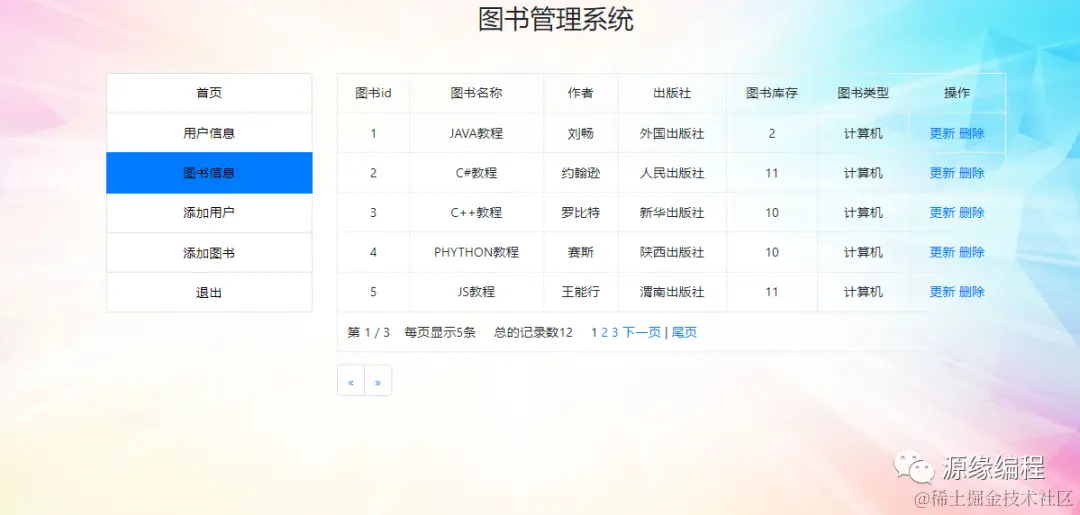Go to 添加用户 page

209,213
